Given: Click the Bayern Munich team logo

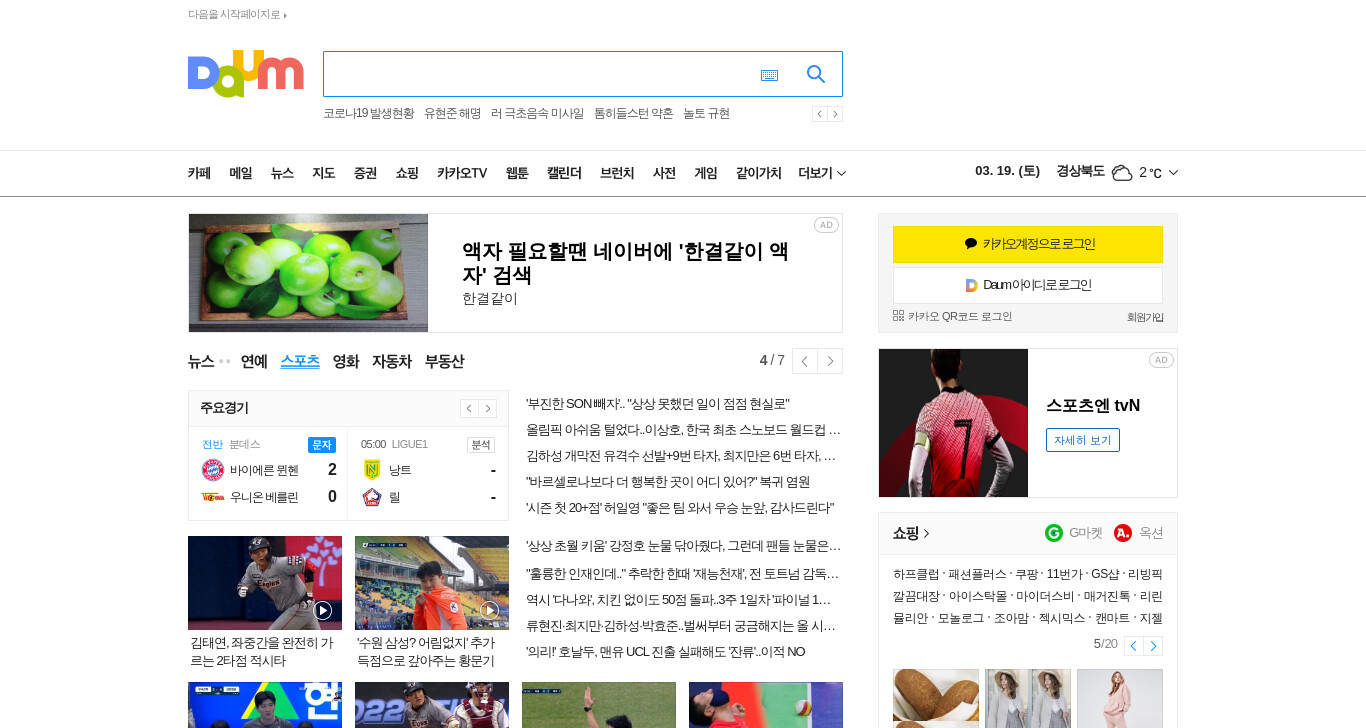Looking at the screenshot, I should coord(212,470).
